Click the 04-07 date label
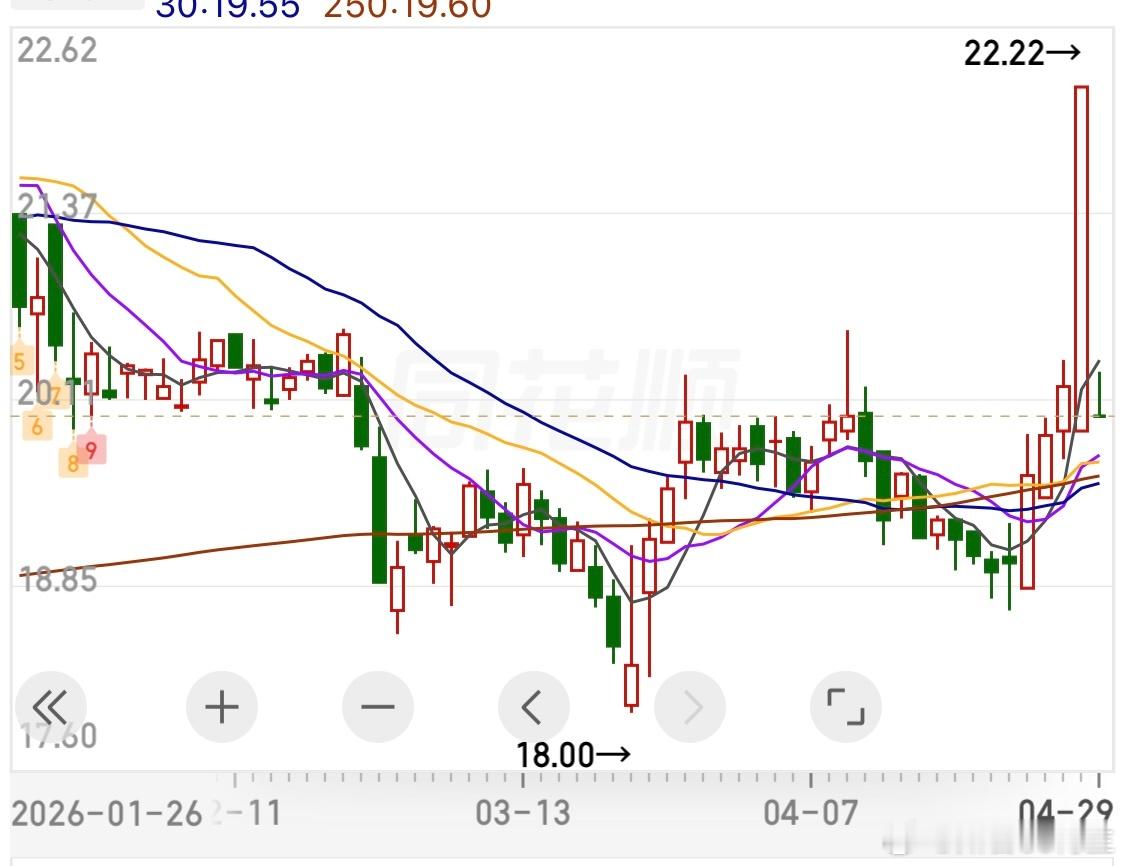This screenshot has width=1125, height=866. (x=811, y=814)
